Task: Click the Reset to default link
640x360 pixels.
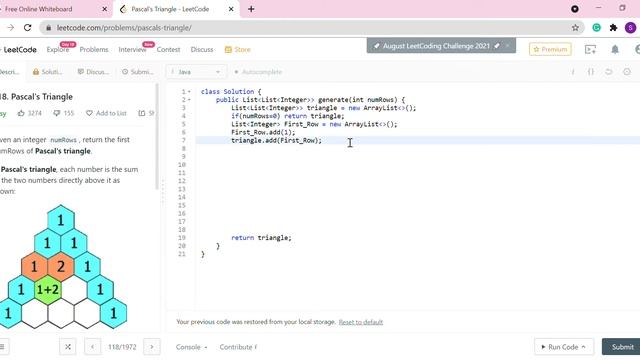Action: click(x=361, y=322)
